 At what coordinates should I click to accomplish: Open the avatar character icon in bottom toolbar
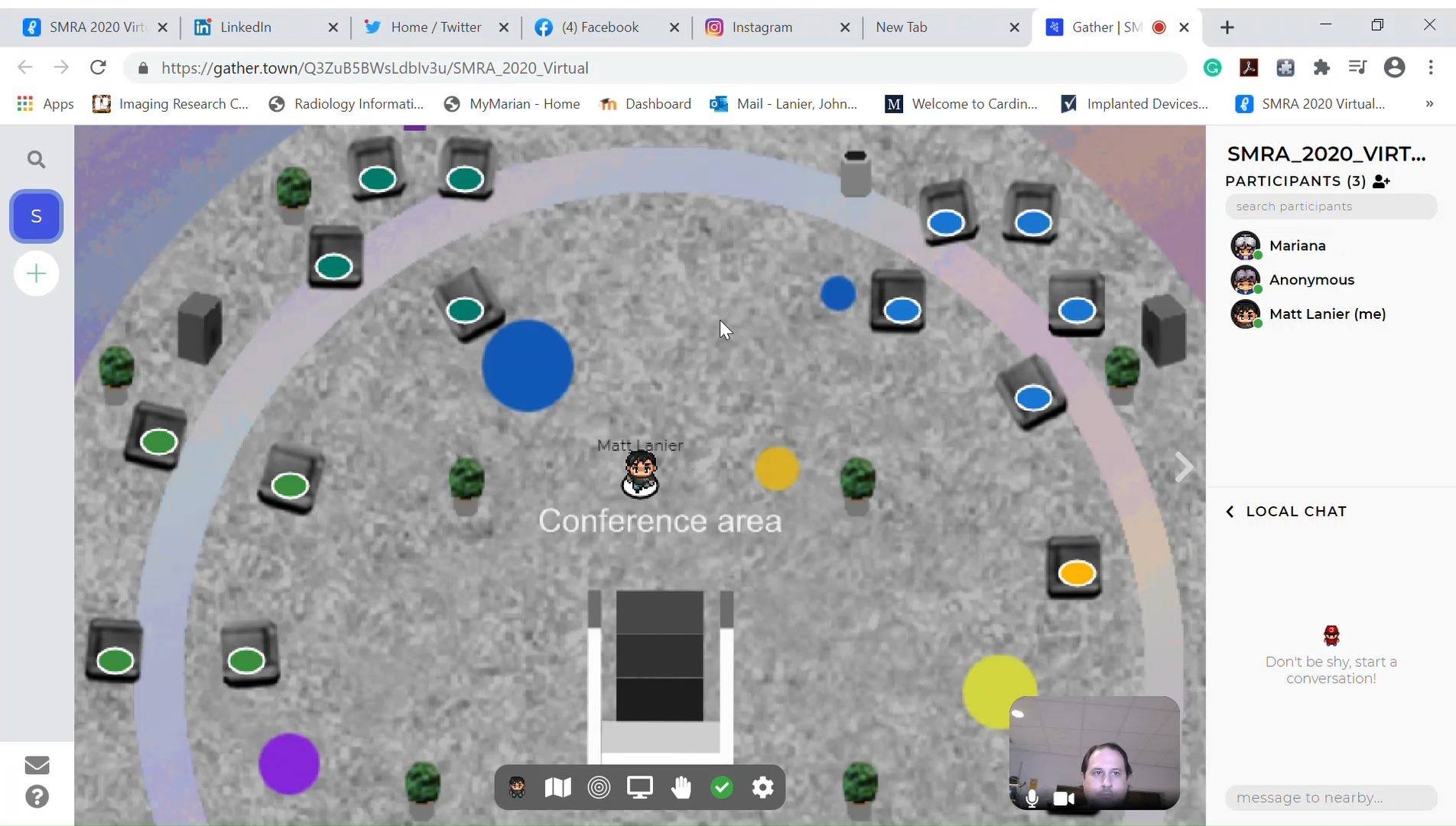[x=517, y=787]
